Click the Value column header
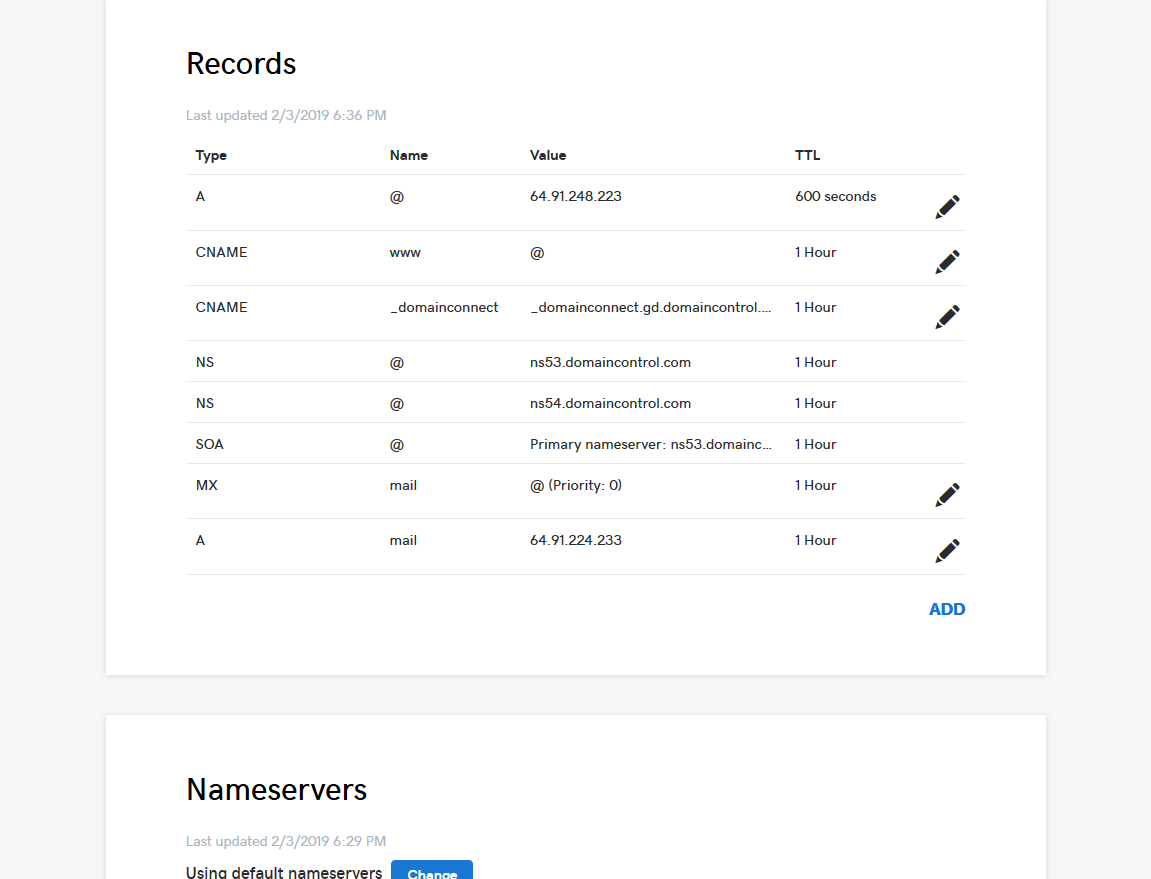 (x=548, y=155)
